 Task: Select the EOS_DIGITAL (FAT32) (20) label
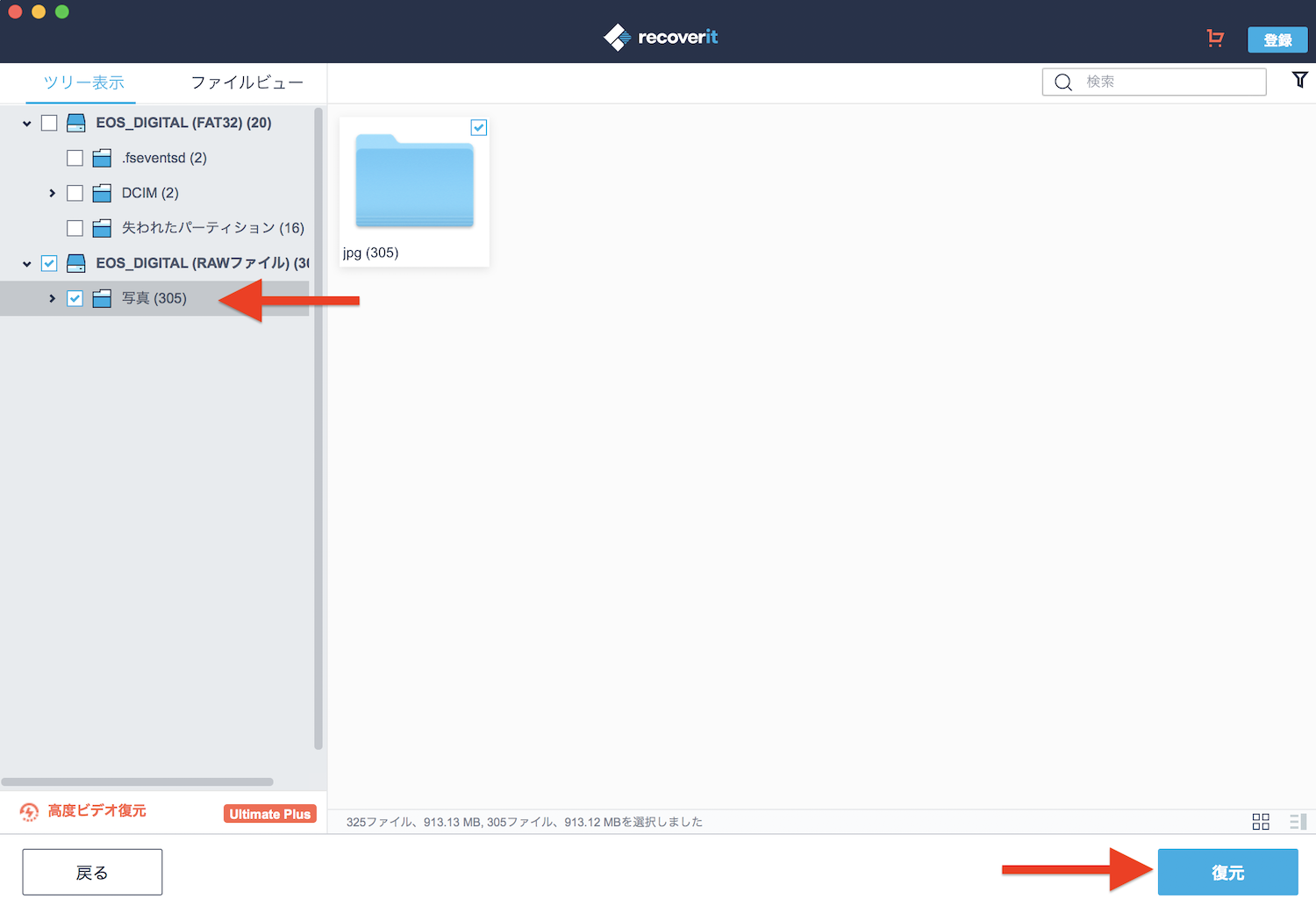click(184, 123)
